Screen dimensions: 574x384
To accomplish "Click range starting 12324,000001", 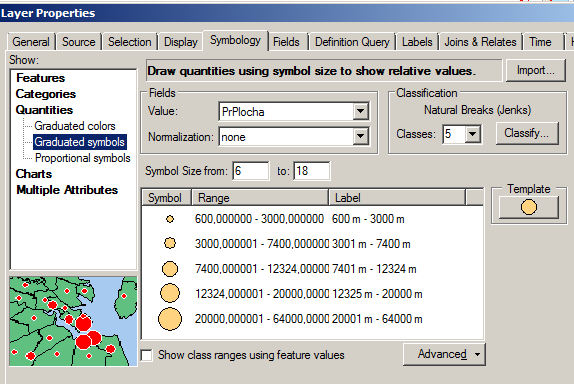I will [262, 294].
